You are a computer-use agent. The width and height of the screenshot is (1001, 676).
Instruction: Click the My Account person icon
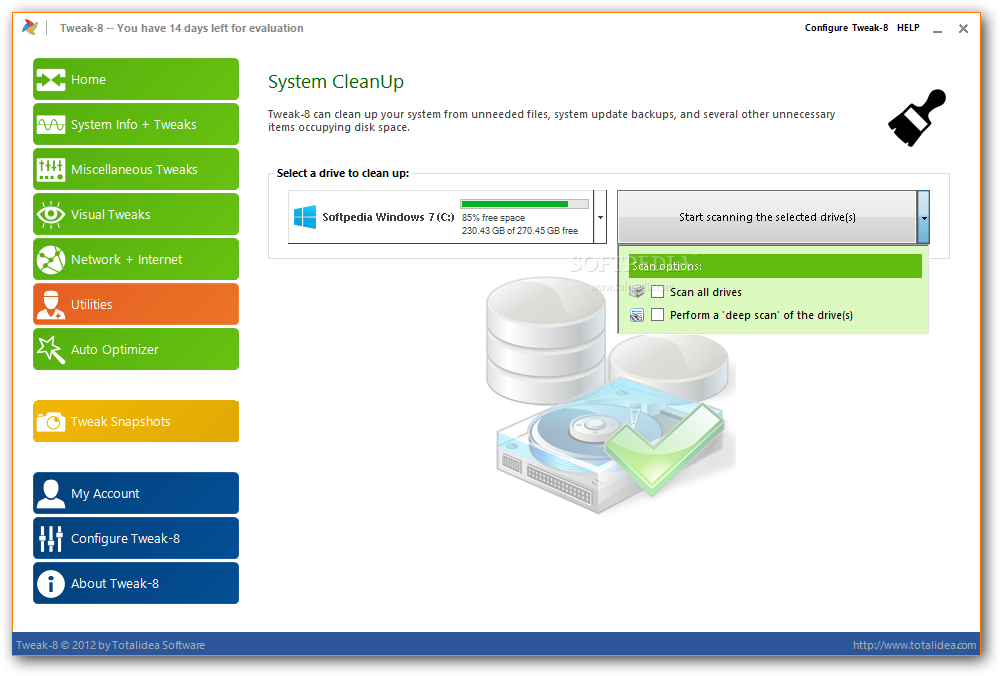click(x=50, y=493)
